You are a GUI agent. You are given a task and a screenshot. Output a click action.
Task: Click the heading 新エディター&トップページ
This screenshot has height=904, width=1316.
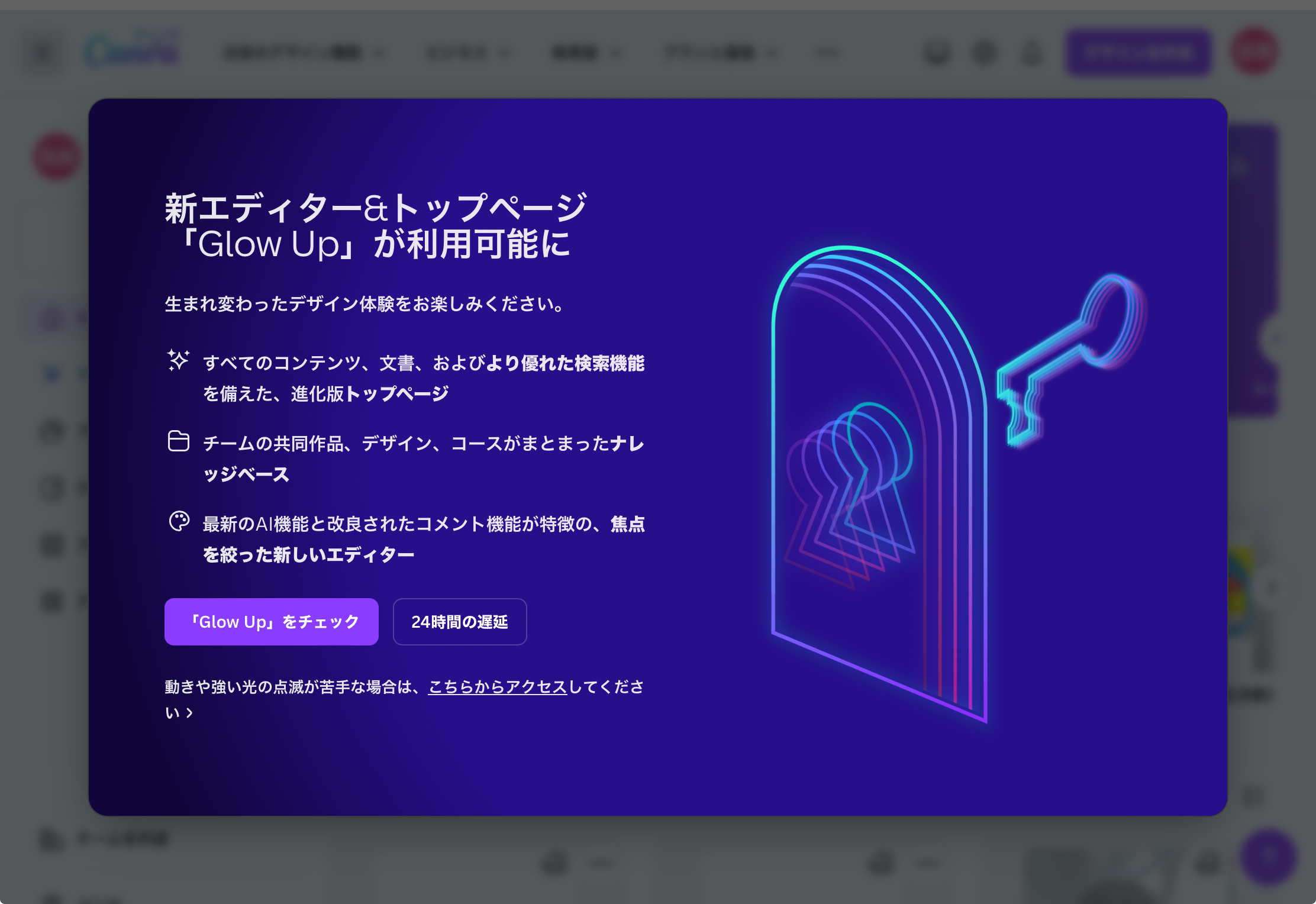point(376,208)
